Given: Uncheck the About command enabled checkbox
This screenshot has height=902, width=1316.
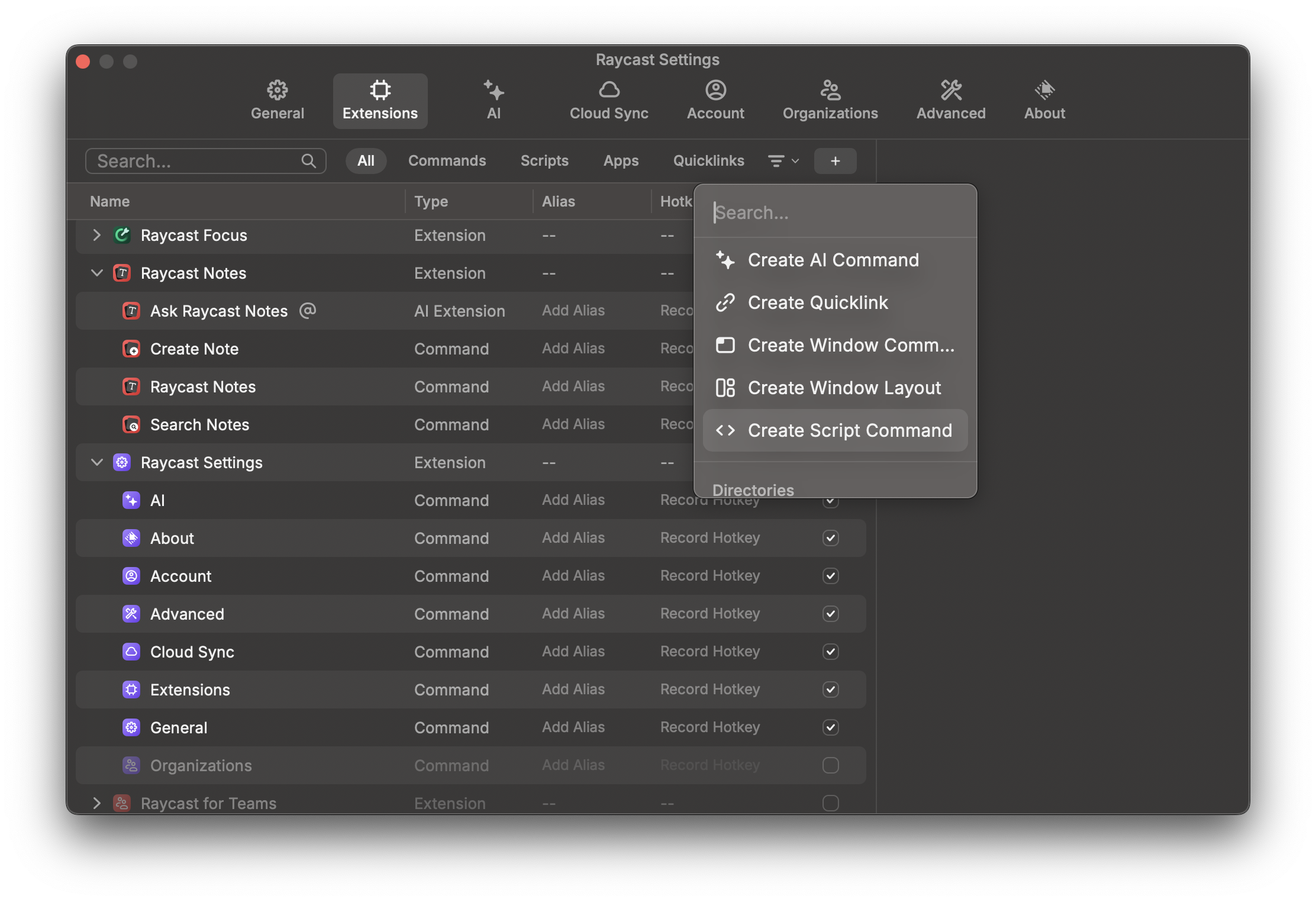Looking at the screenshot, I should 830,539.
